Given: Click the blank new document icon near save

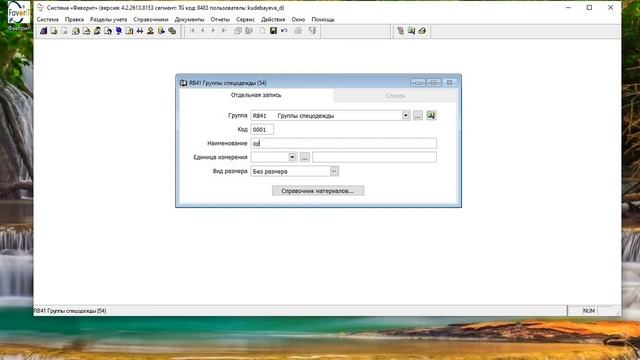Looking at the screenshot, I should 262,31.
